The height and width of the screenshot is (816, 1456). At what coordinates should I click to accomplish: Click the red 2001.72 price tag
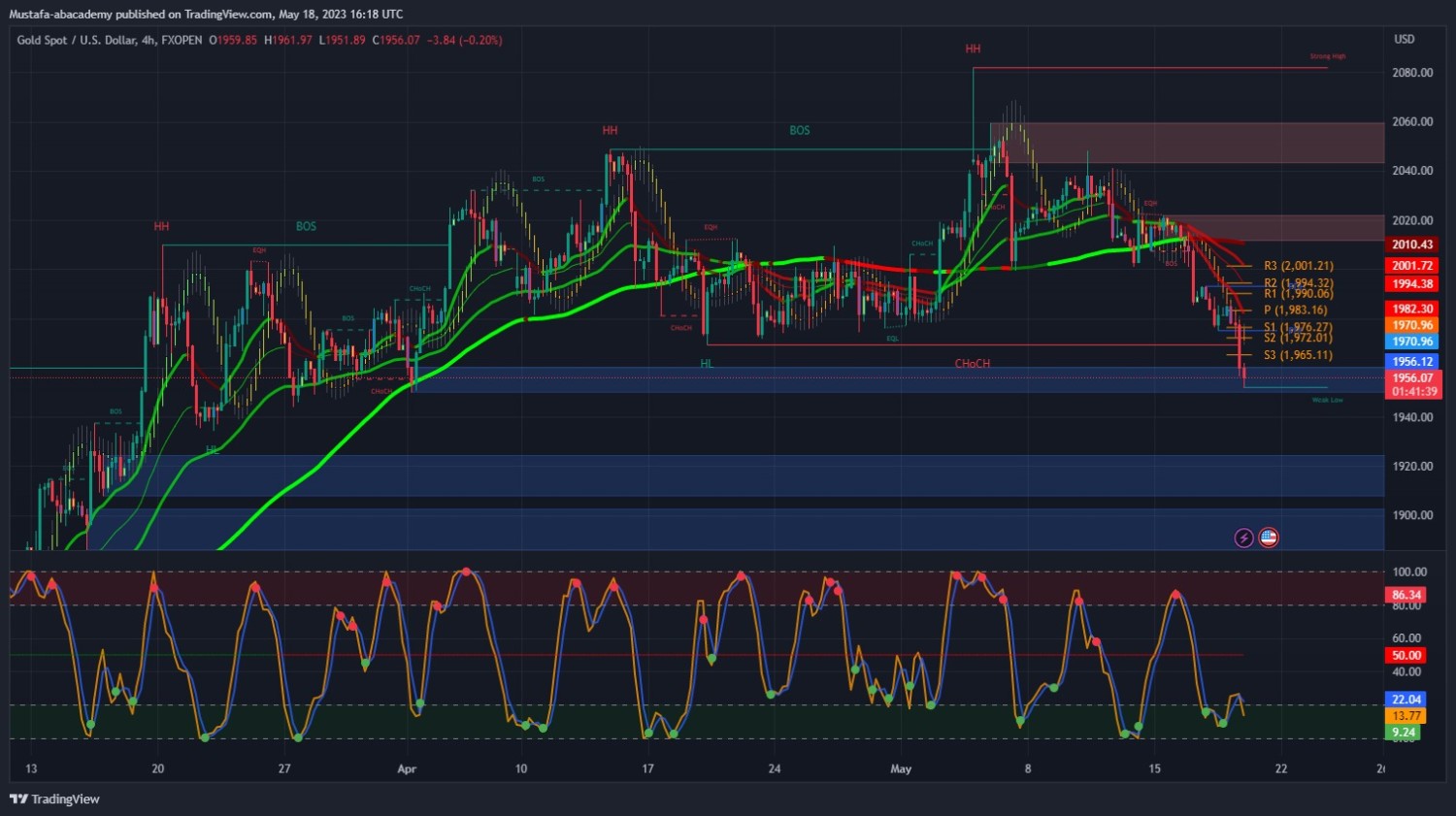click(1412, 265)
